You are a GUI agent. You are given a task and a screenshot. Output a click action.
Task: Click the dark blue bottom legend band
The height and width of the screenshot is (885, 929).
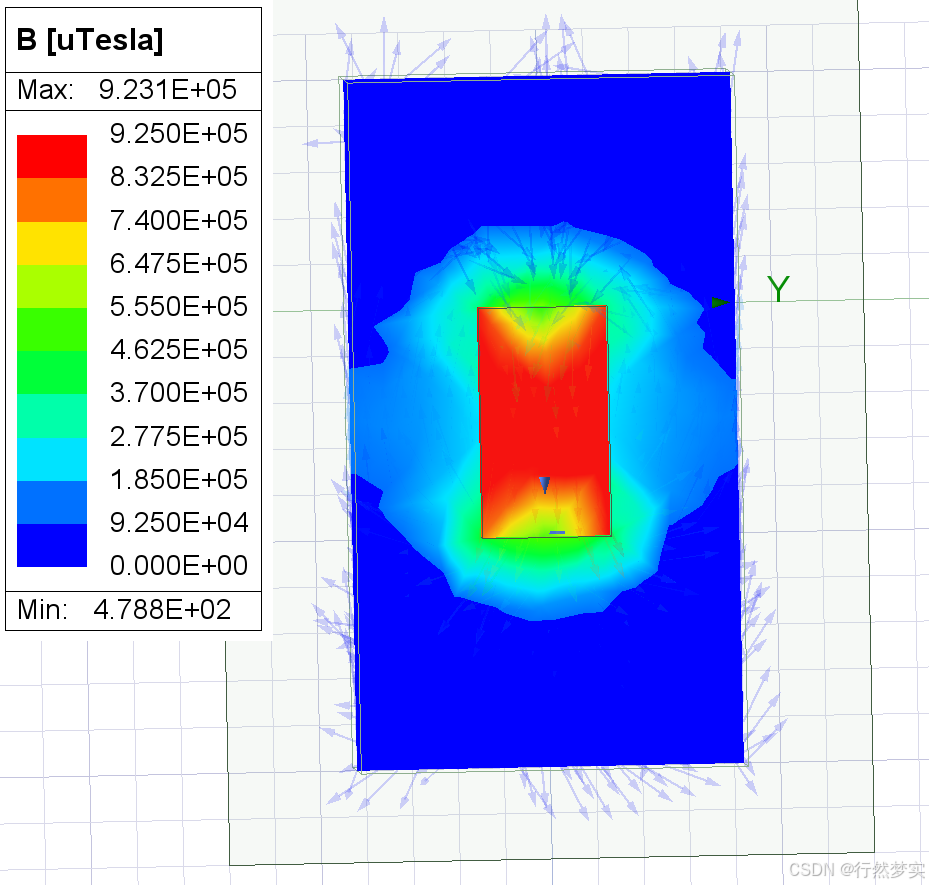click(52, 546)
